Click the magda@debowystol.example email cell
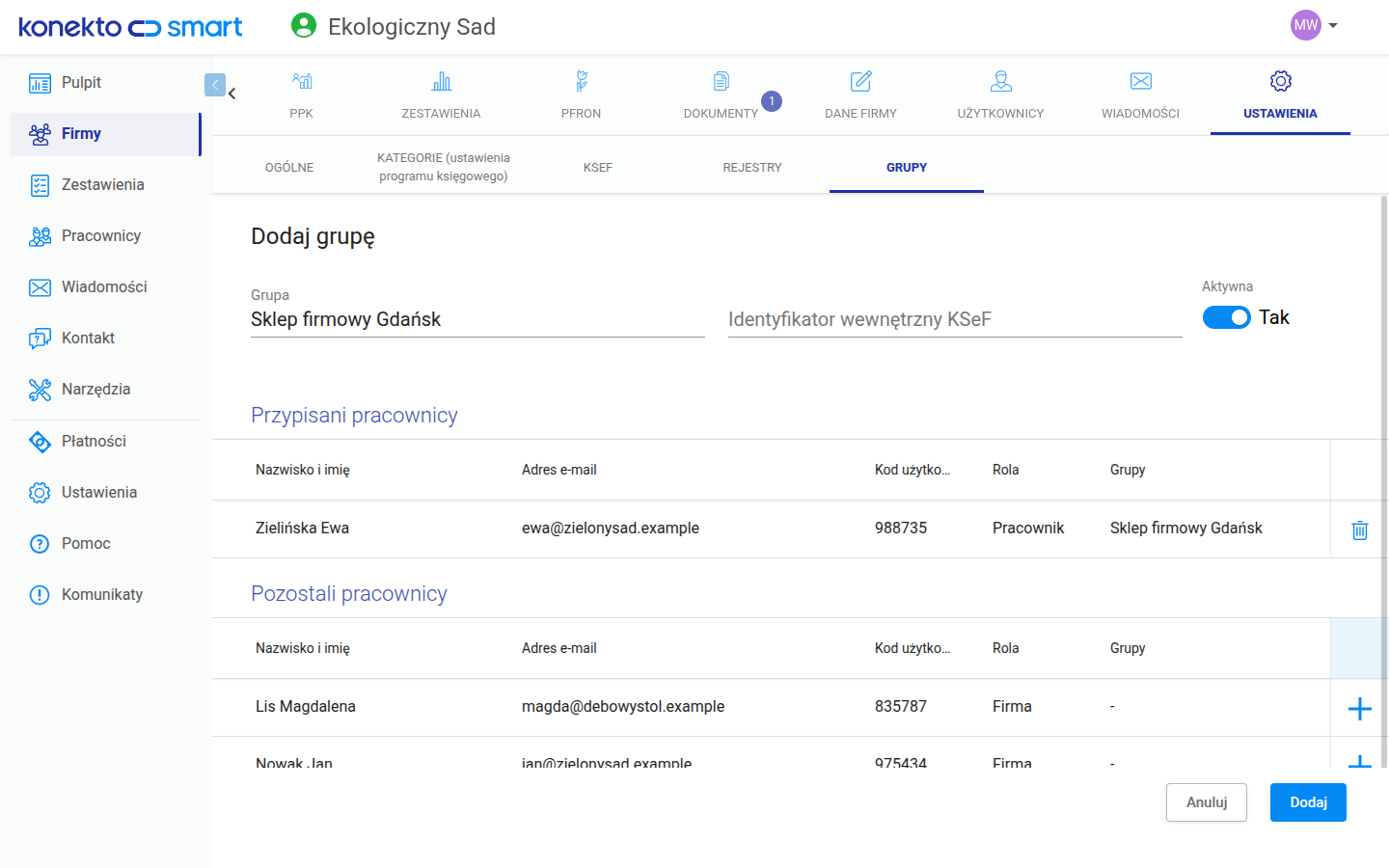Image resolution: width=1389 pixels, height=868 pixels. pos(623,707)
